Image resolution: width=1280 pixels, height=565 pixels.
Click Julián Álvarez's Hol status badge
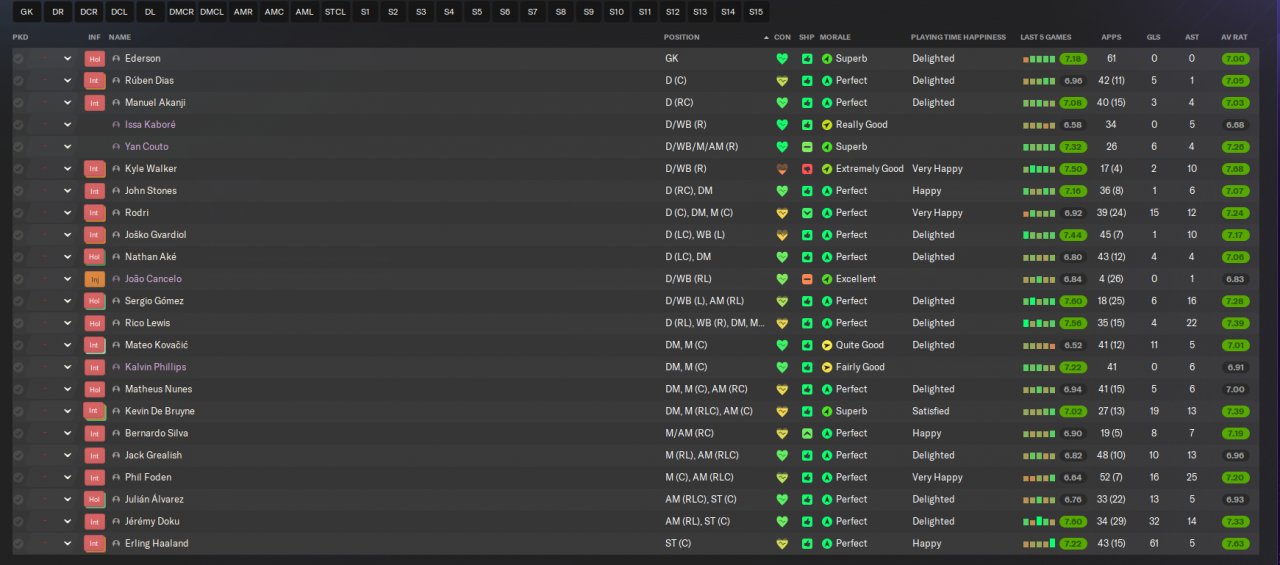click(95, 499)
